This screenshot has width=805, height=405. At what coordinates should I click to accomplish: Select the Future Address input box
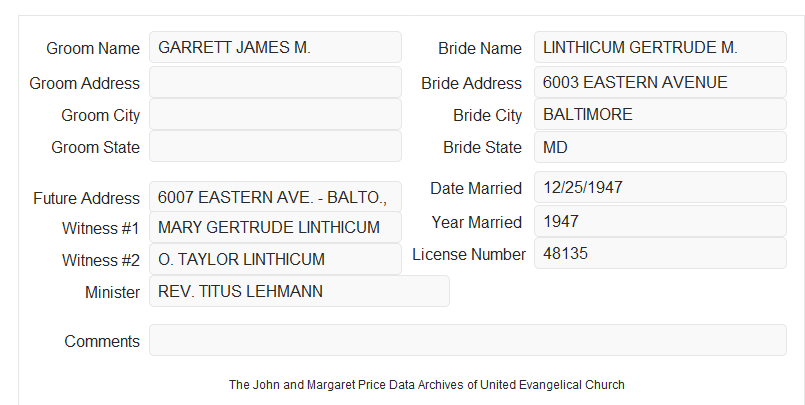coord(275,197)
